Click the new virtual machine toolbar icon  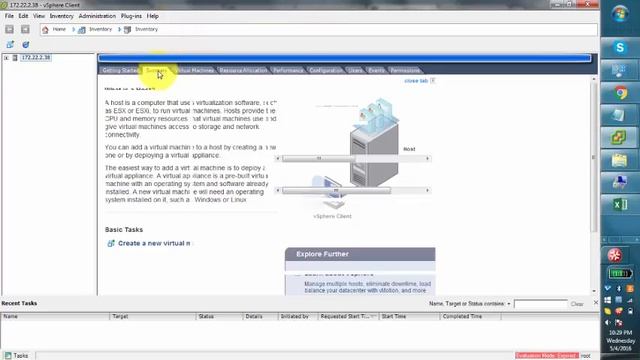coord(10,44)
